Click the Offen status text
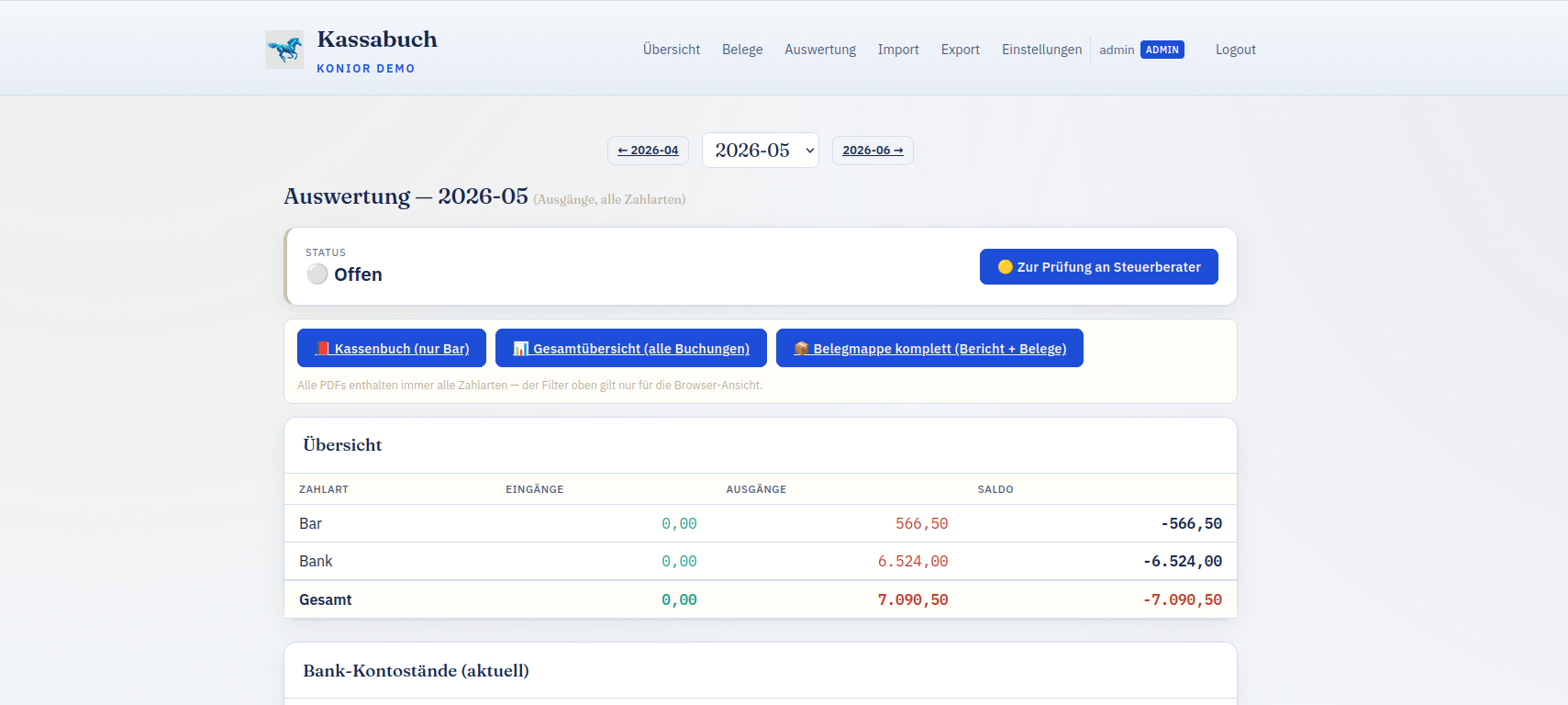Viewport: 1568px width, 705px height. [358, 274]
